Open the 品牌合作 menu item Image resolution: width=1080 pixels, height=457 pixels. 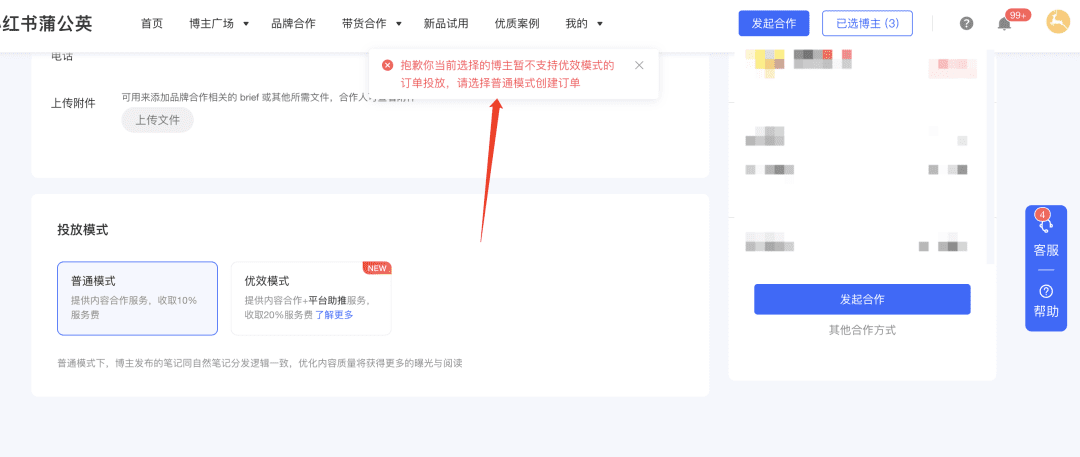(293, 23)
